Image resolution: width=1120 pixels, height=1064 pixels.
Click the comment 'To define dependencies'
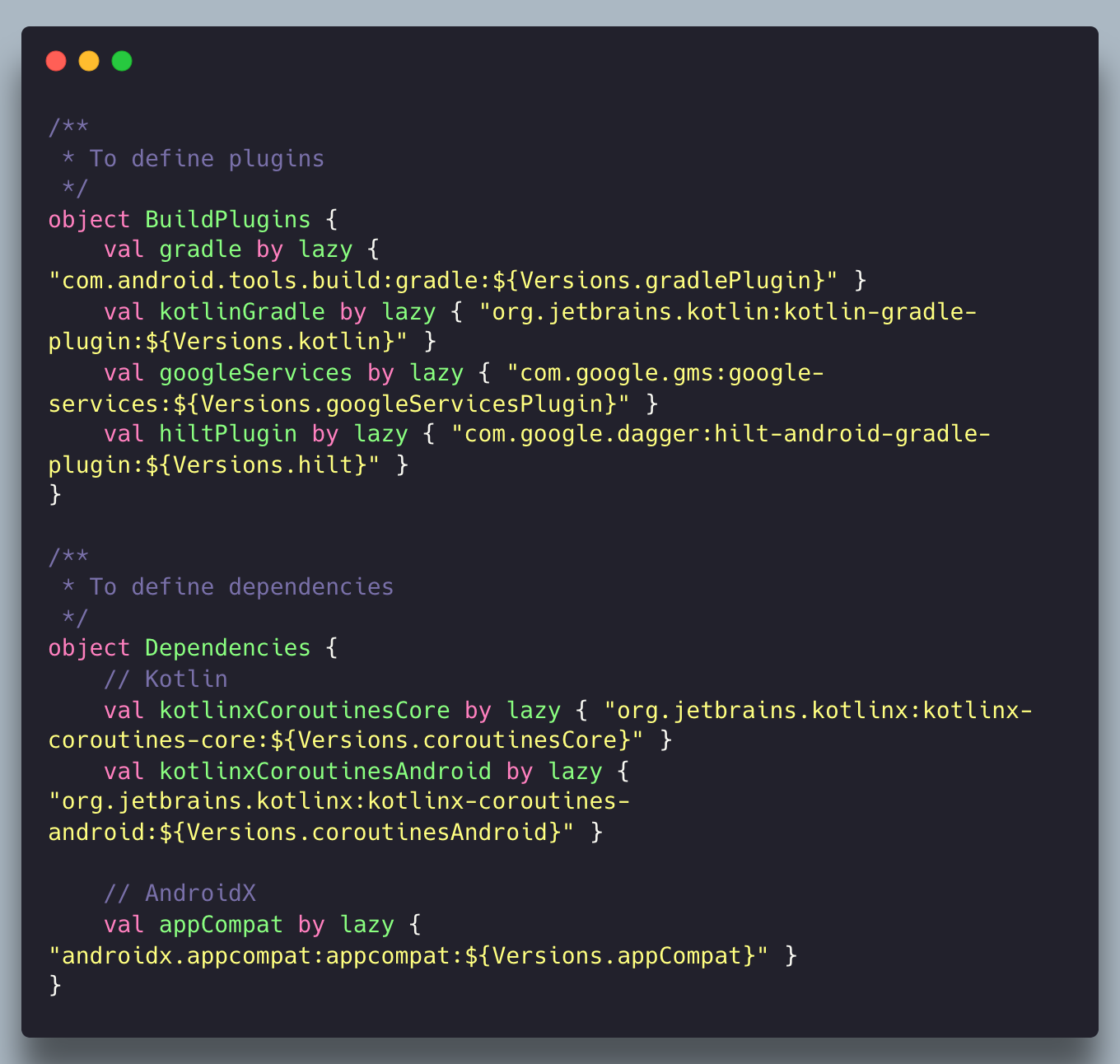pyautogui.click(x=241, y=586)
